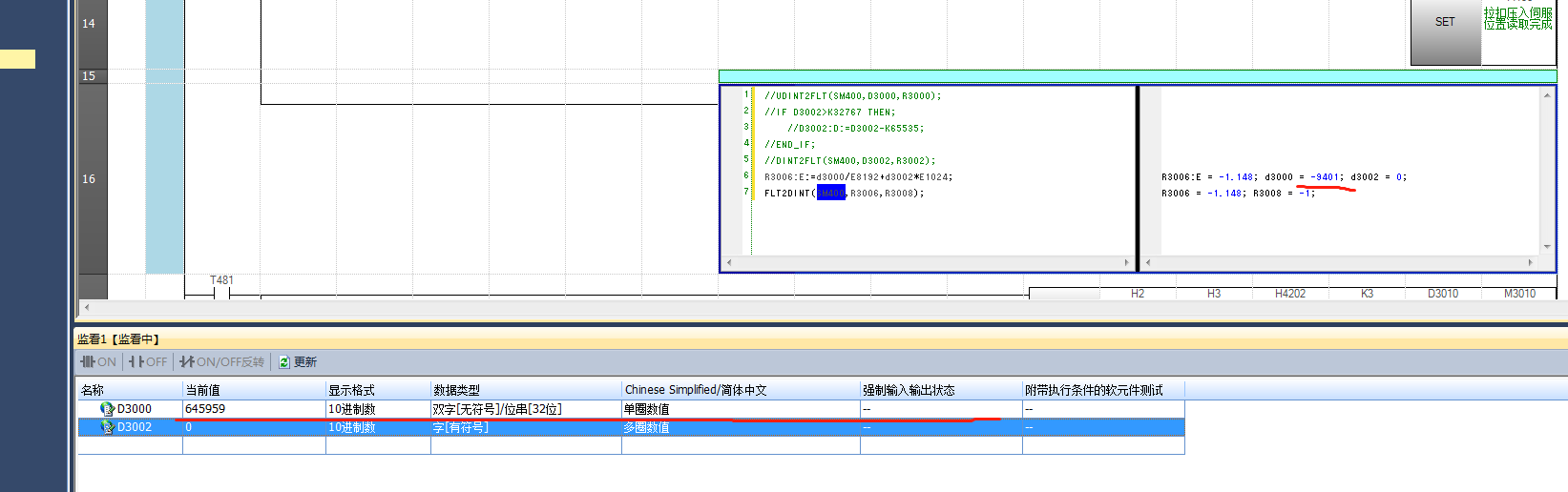Click the OFF button in watch toolbar
The image size is (1568, 492).
(x=148, y=362)
